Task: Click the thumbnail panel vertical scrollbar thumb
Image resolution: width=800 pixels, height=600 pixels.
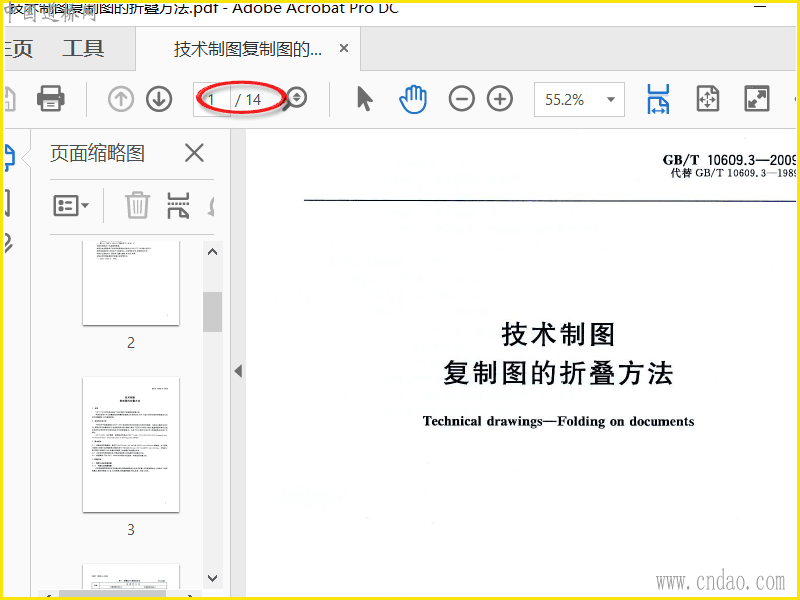Action: (x=212, y=312)
